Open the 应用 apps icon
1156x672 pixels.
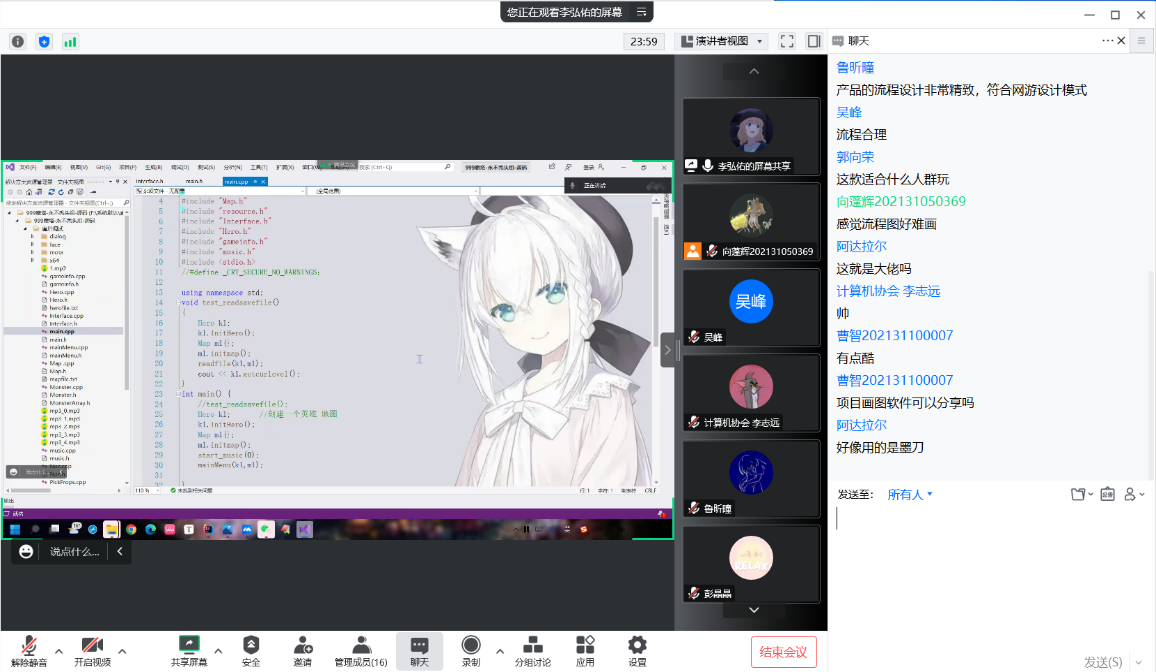coord(585,651)
